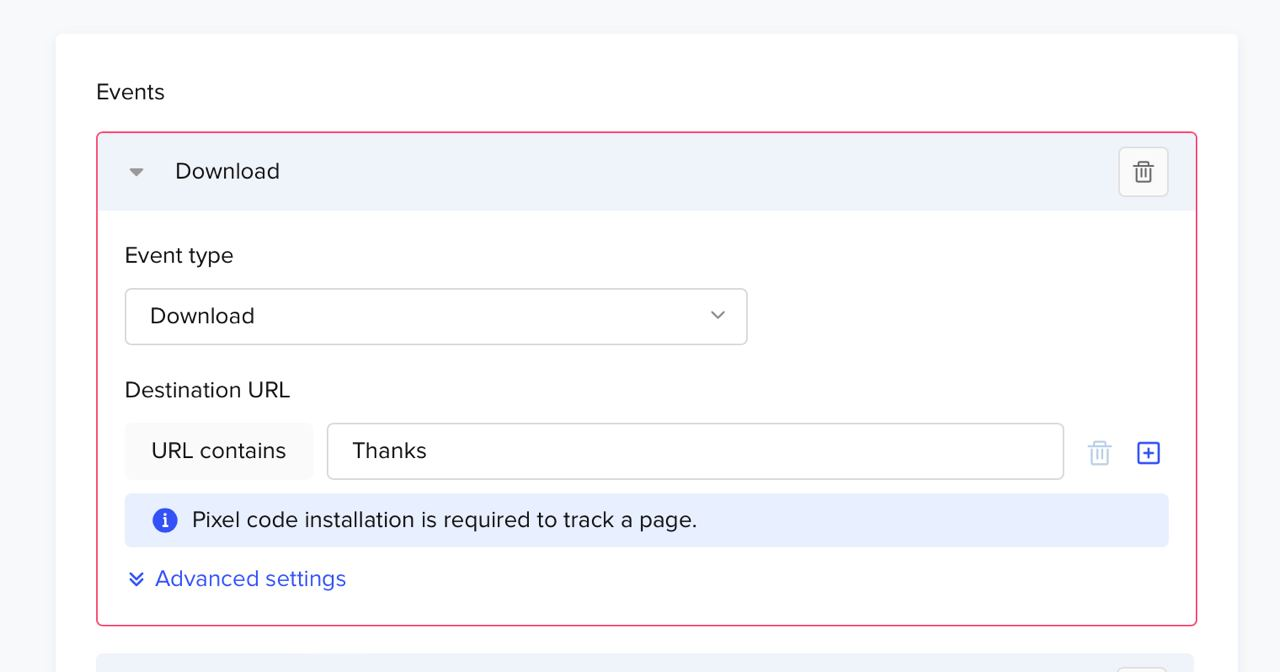
Task: Collapse the Download event with the triangle arrow
Action: (x=137, y=172)
